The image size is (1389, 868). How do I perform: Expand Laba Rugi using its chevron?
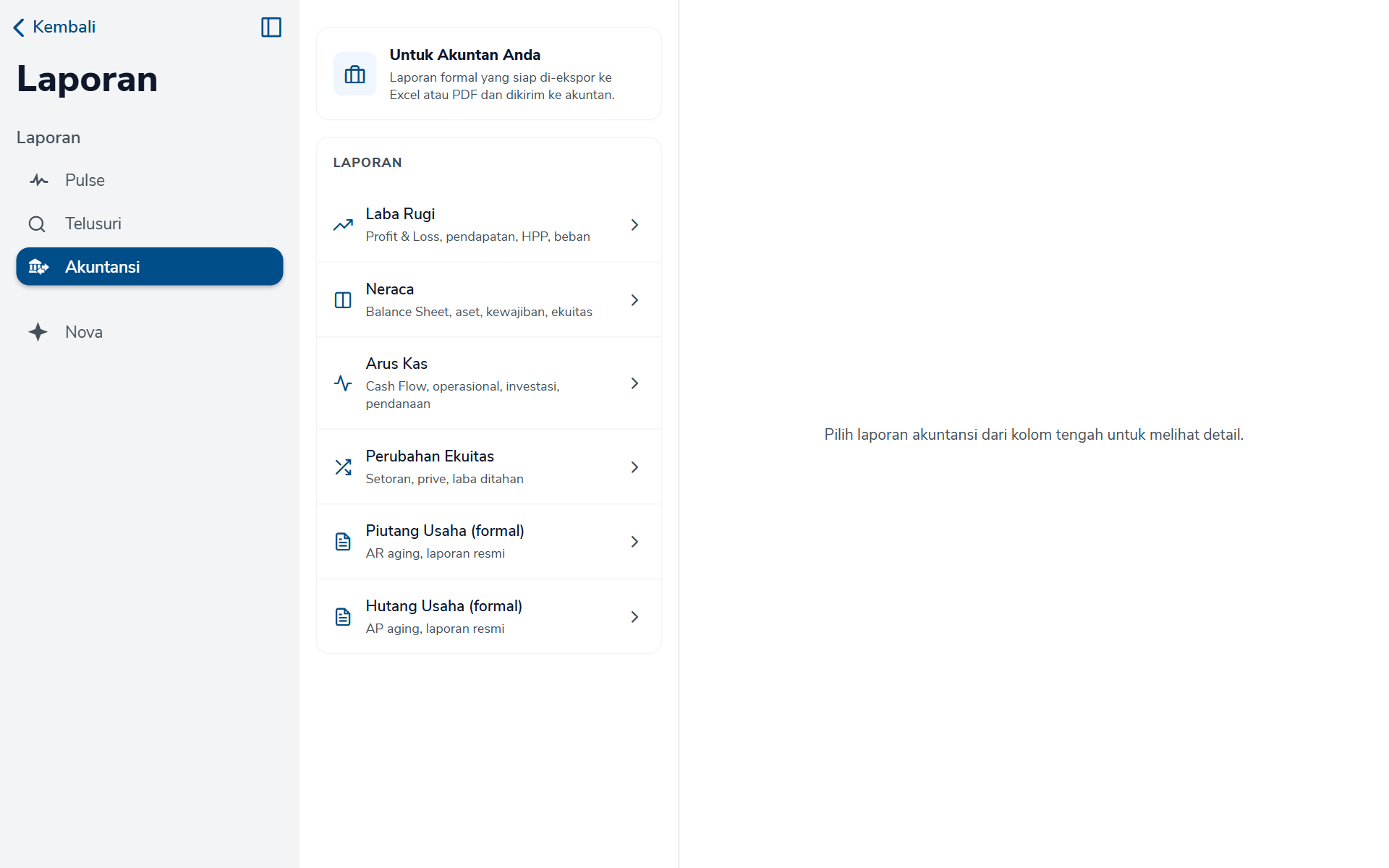634,225
